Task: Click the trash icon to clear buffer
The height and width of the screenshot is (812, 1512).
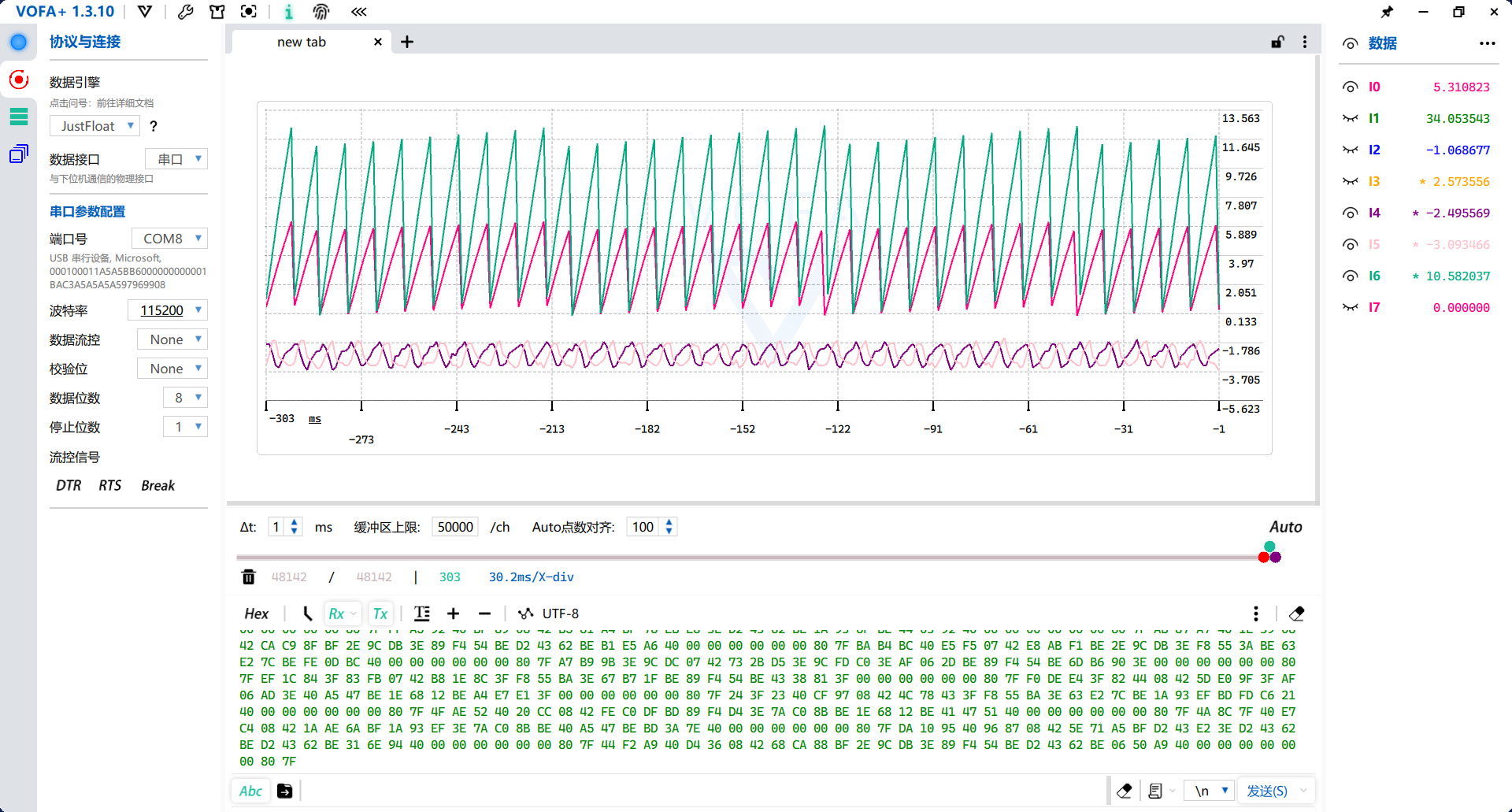Action: pyautogui.click(x=249, y=577)
